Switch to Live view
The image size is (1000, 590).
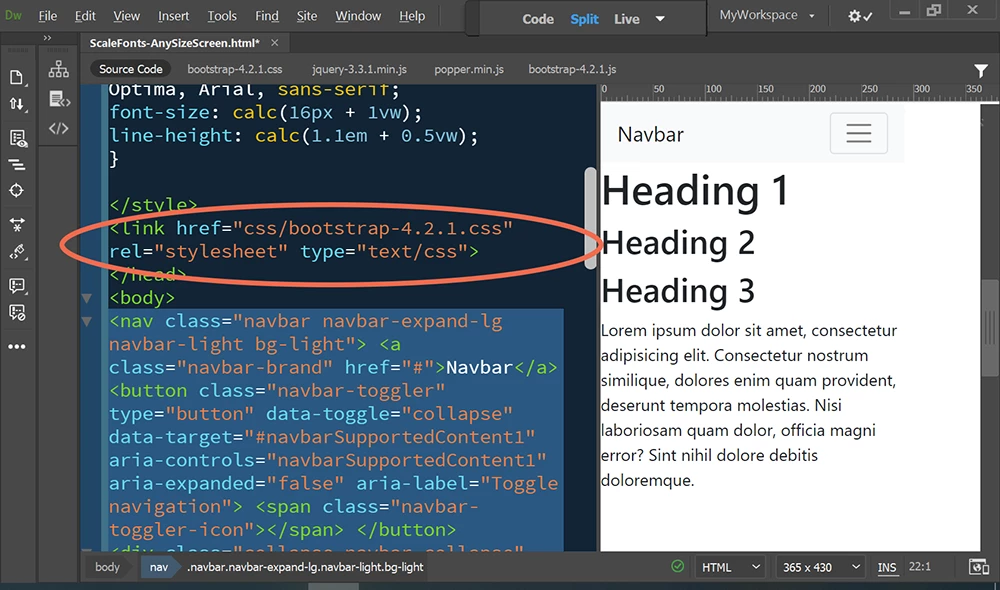coord(626,19)
